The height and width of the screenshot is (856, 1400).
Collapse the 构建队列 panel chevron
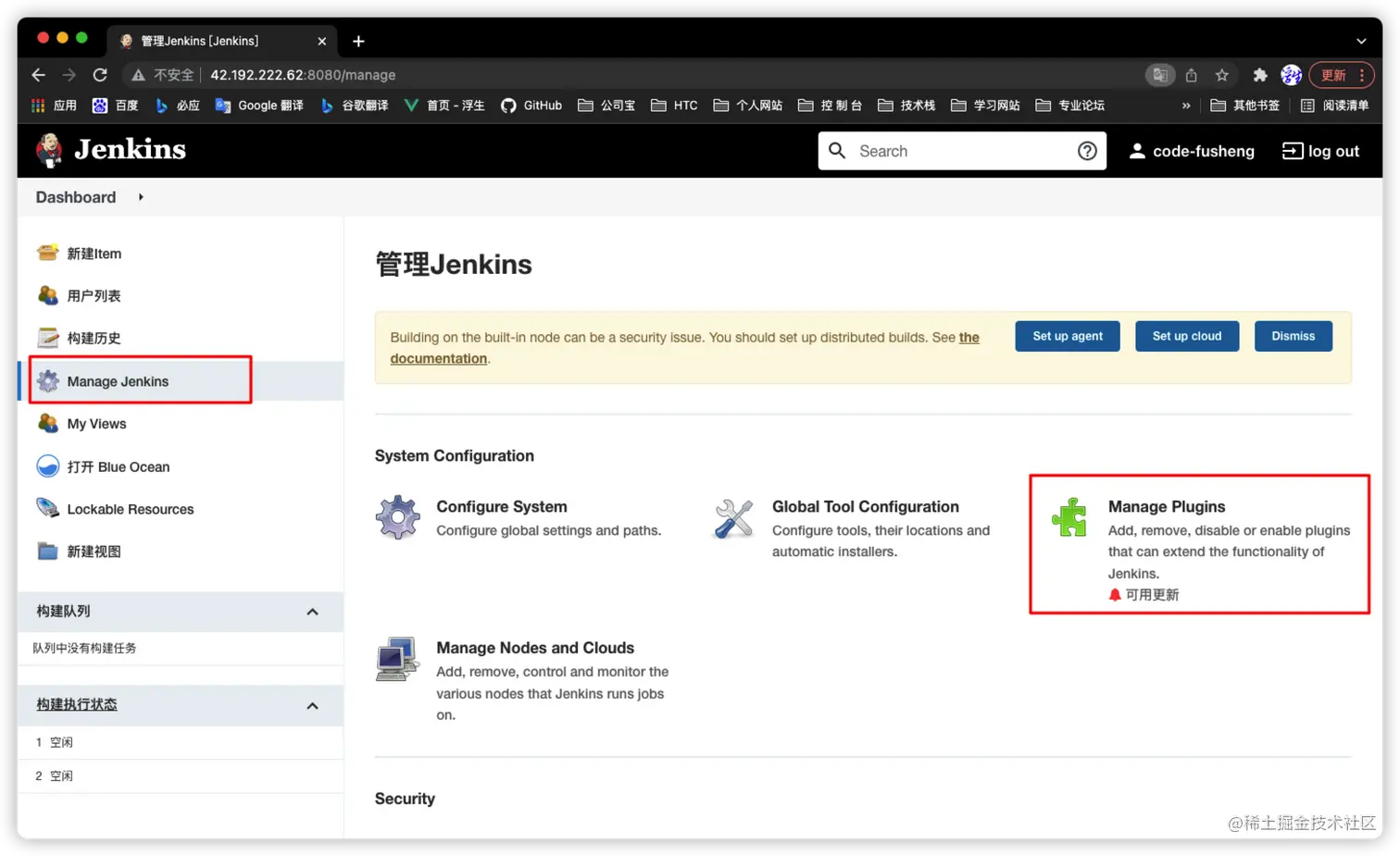tap(312, 612)
